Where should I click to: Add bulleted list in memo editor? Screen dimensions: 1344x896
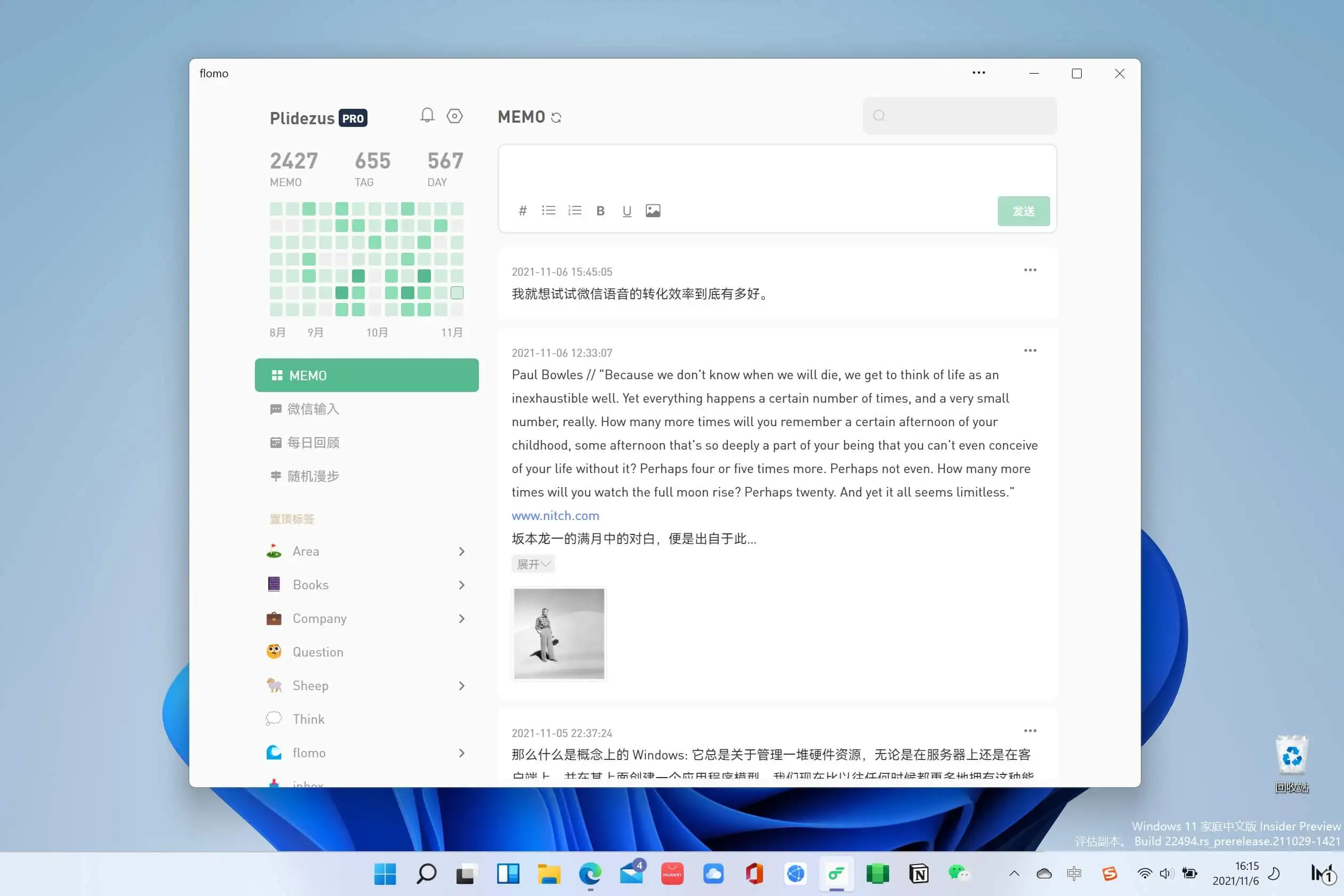tap(549, 211)
